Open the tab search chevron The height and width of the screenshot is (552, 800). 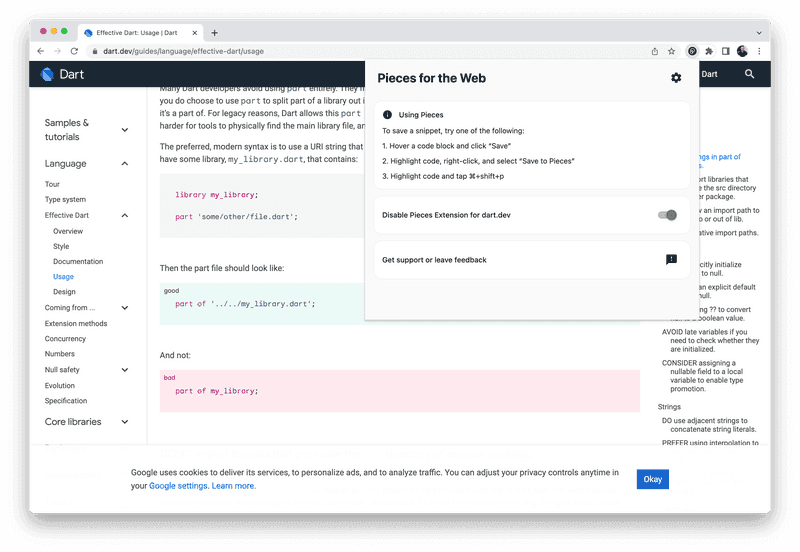(759, 33)
